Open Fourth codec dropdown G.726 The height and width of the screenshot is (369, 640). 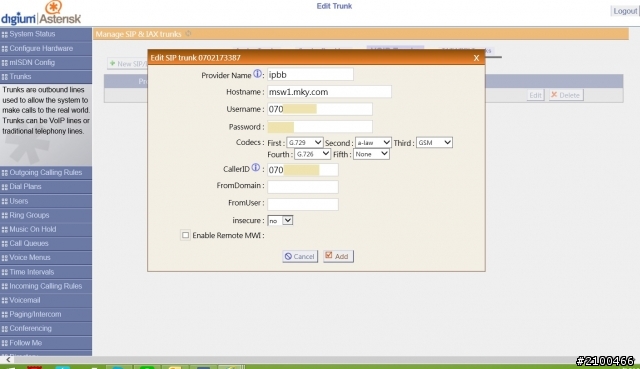pos(312,154)
